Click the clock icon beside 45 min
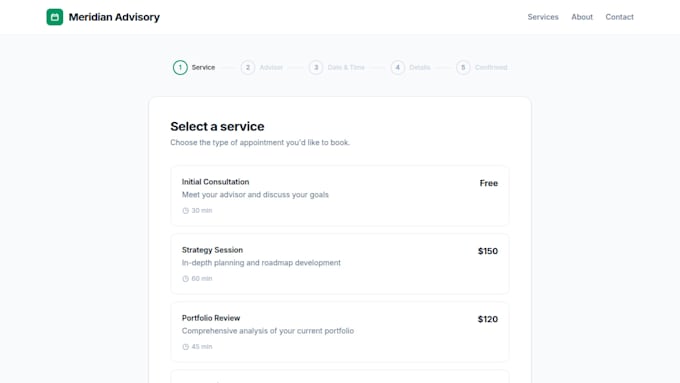This screenshot has width=680, height=383. (186, 347)
